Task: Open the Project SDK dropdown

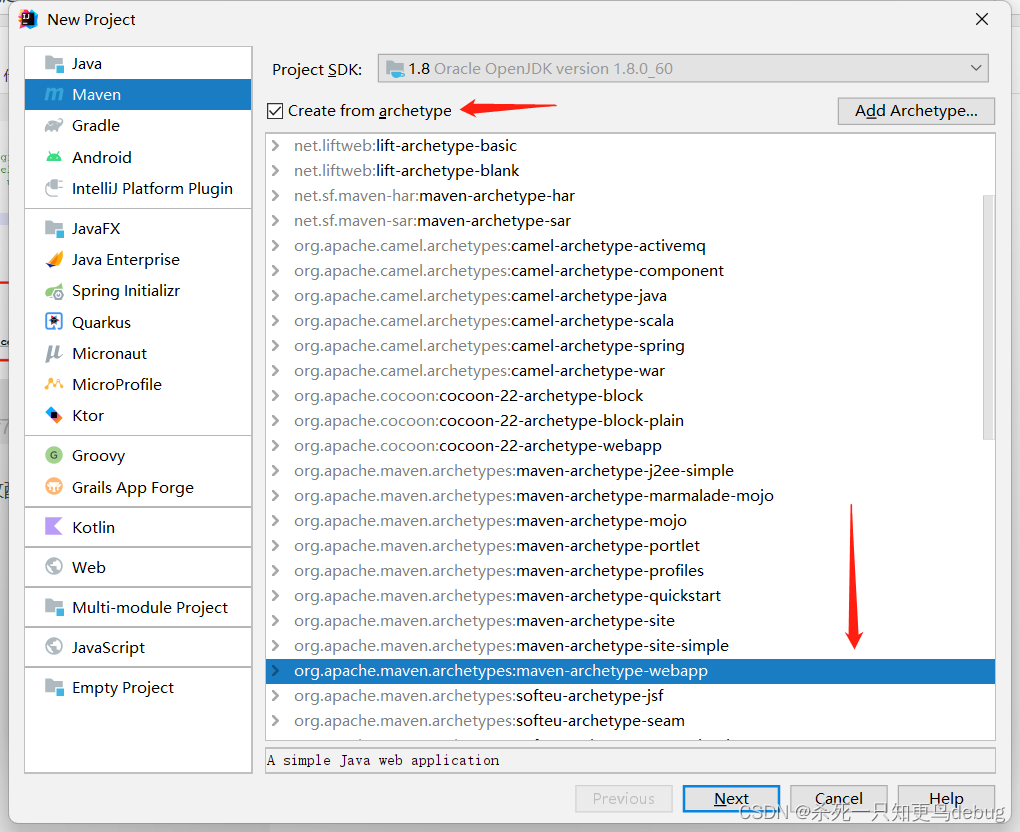Action: click(683, 68)
